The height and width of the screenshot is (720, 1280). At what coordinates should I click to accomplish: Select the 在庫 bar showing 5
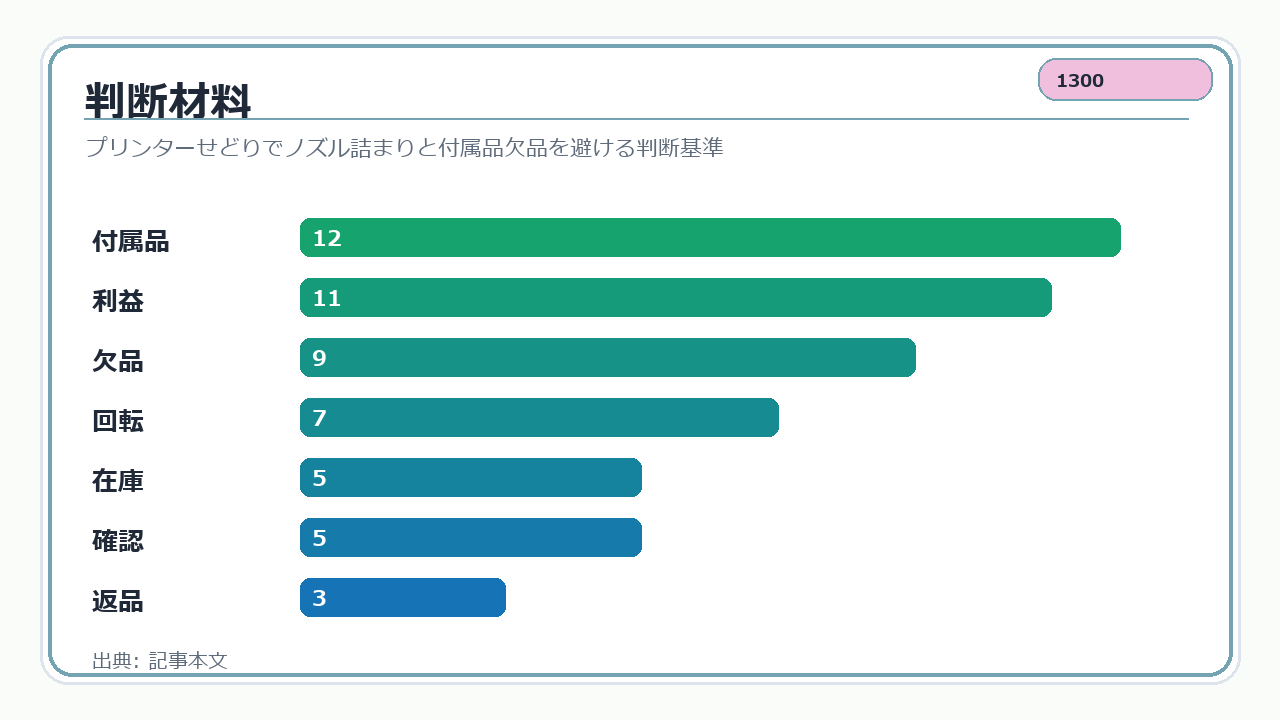471,478
